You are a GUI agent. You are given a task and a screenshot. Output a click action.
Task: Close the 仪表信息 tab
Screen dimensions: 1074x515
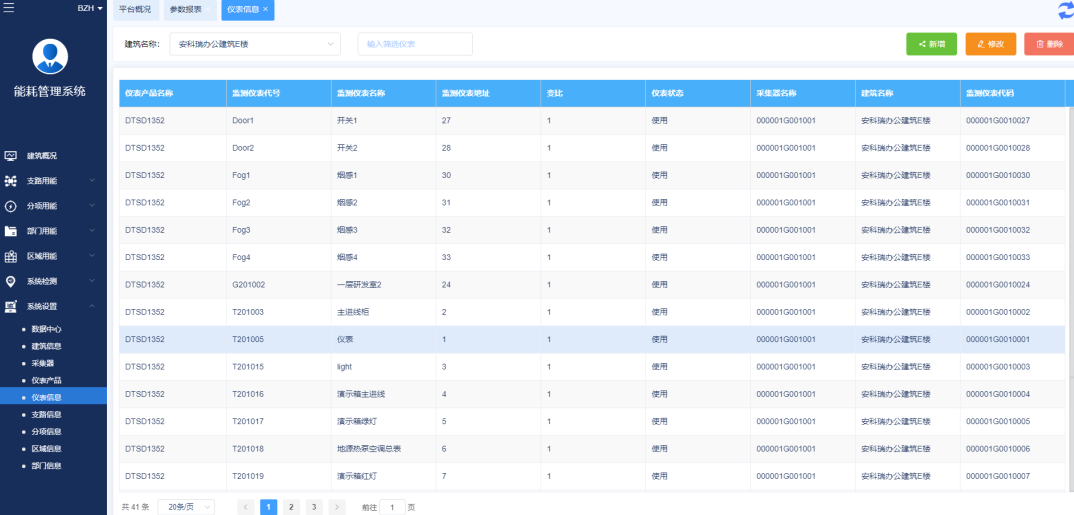point(265,9)
